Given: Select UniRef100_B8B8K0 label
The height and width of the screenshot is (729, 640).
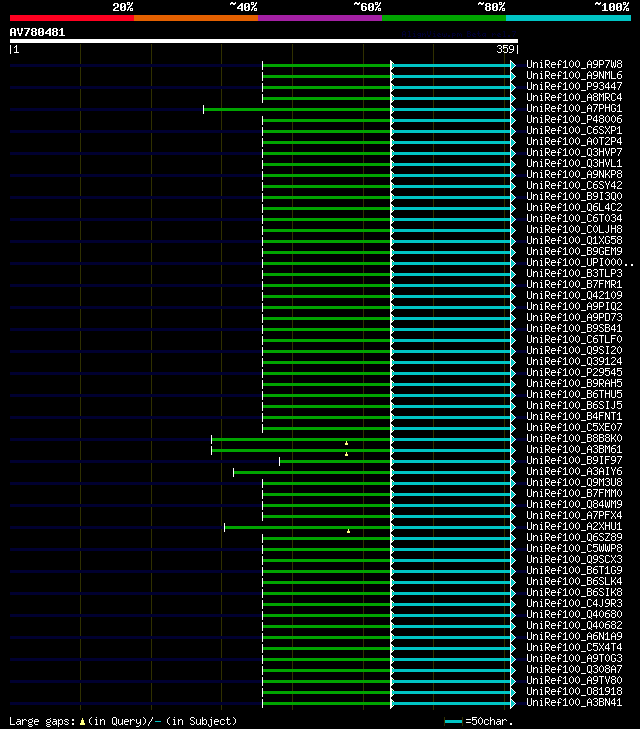Looking at the screenshot, I should [x=574, y=438].
